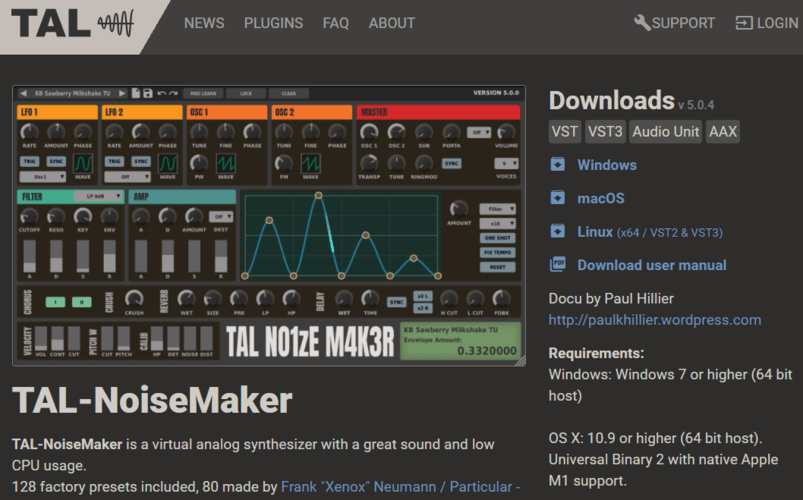The height and width of the screenshot is (500, 803).
Task: Click the OSC 2 FM knob
Action: [x=284, y=163]
